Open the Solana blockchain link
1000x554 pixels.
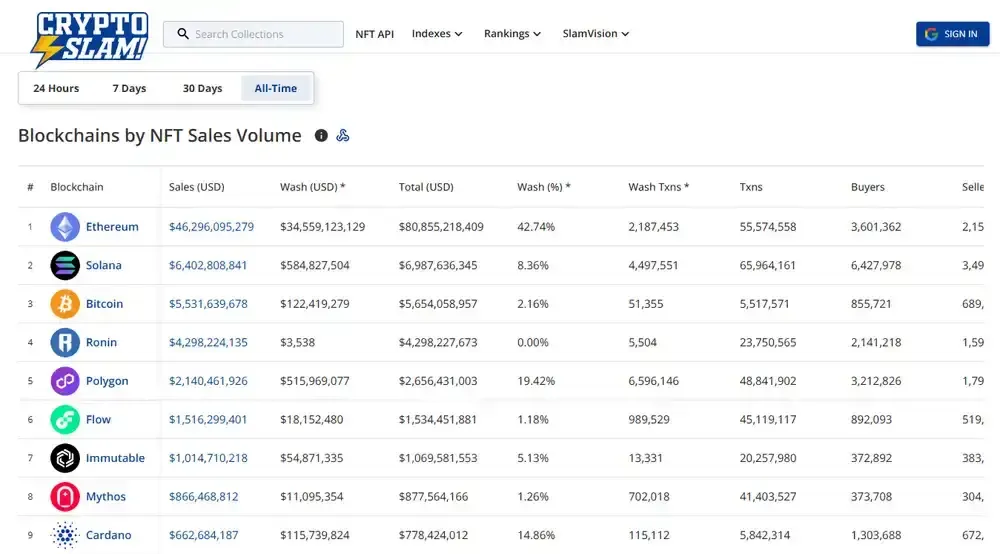tap(103, 265)
